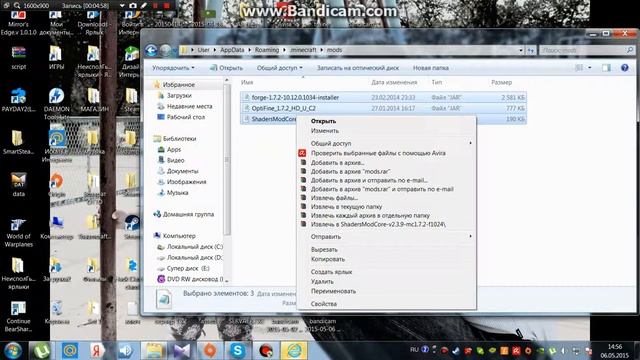
Task: Open the Документы library in sidebar
Action: point(182,171)
